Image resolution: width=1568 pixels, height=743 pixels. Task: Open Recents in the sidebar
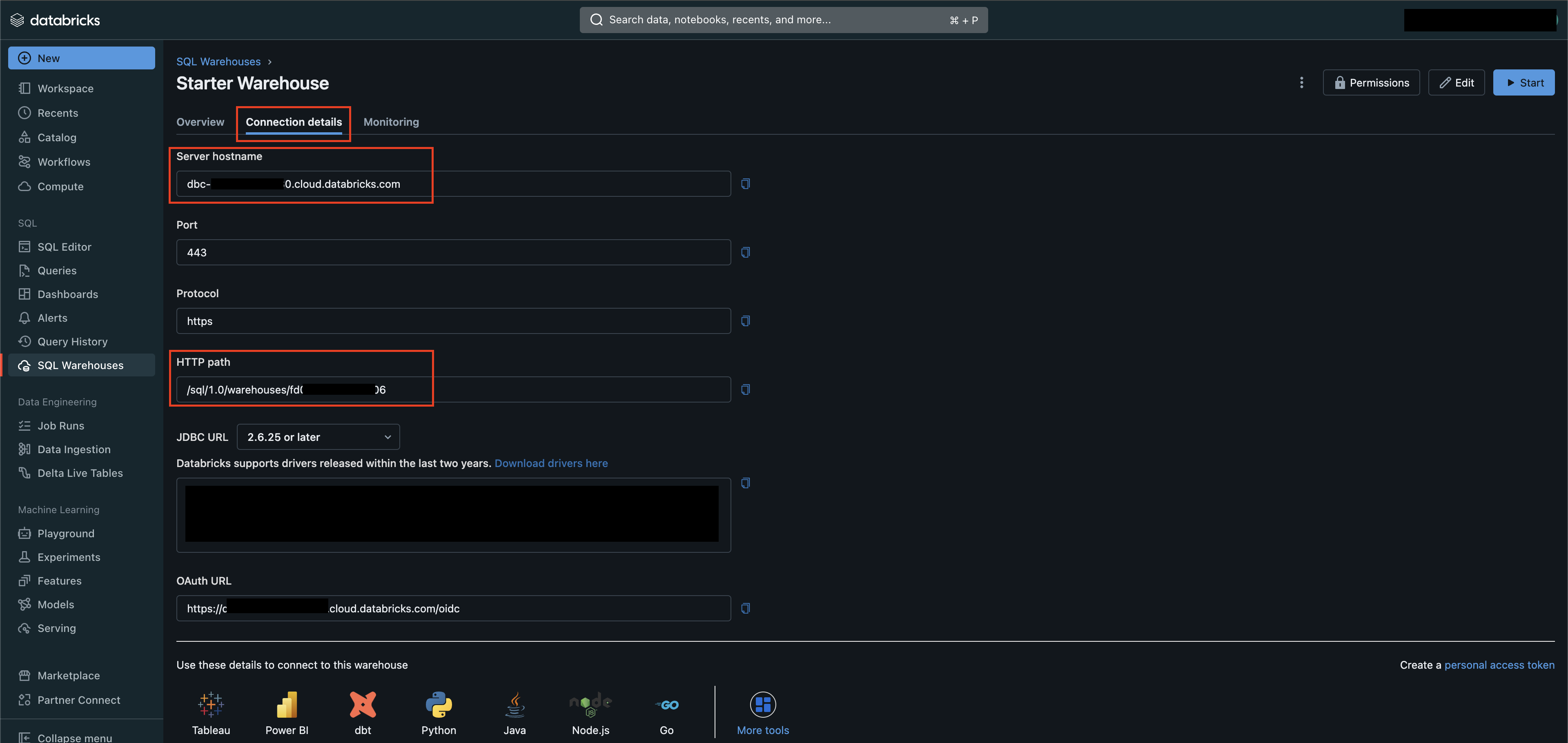coord(82,113)
